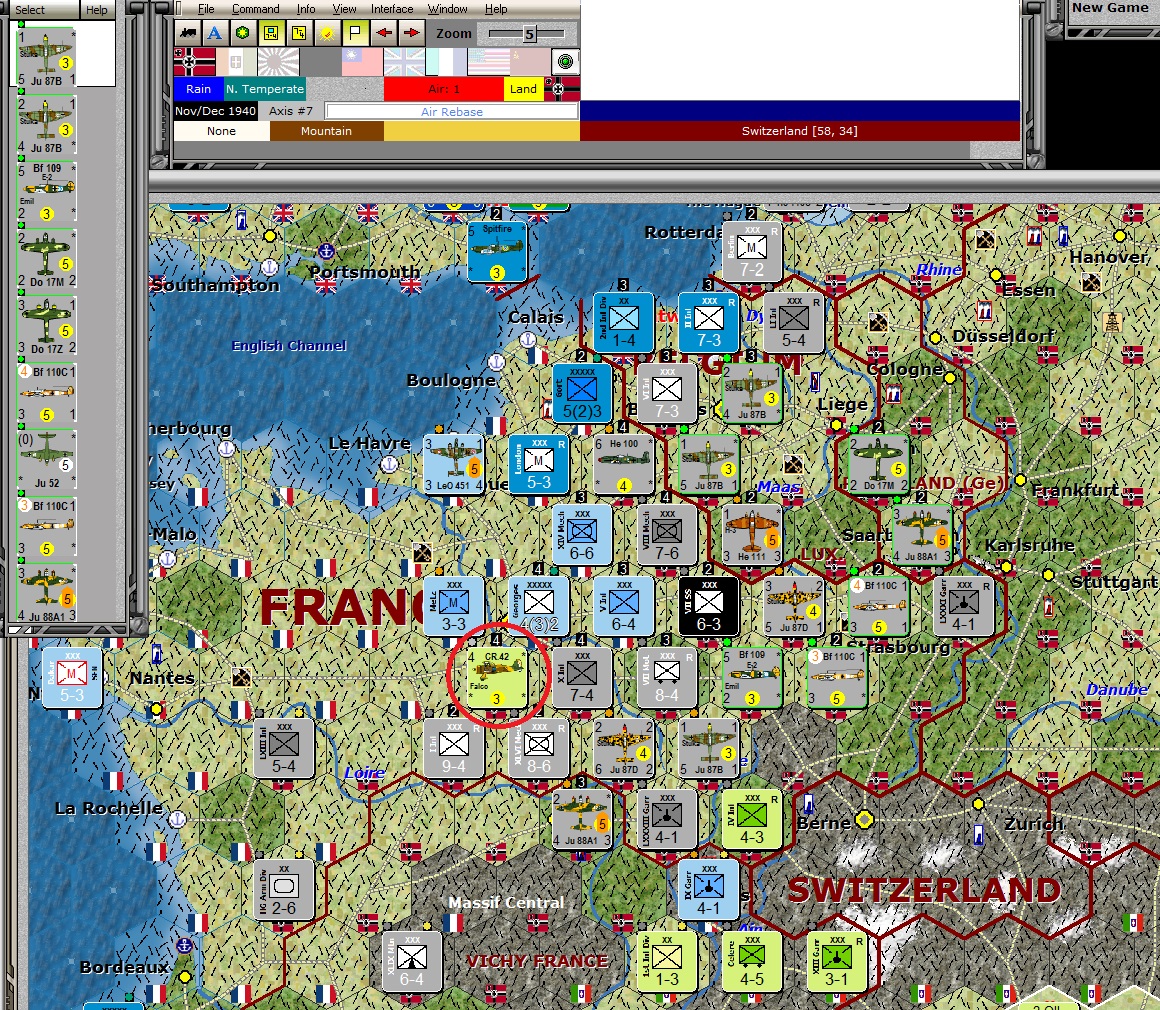Open the Command menu

pyautogui.click(x=255, y=9)
